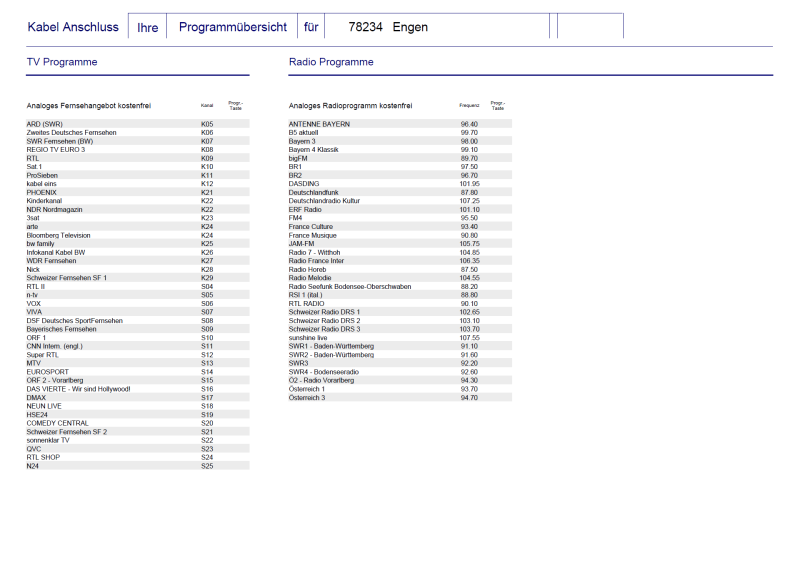This screenshot has height=565, width=800.
Task: Click the 'RTL SHOP' entry
Action: click(43, 457)
